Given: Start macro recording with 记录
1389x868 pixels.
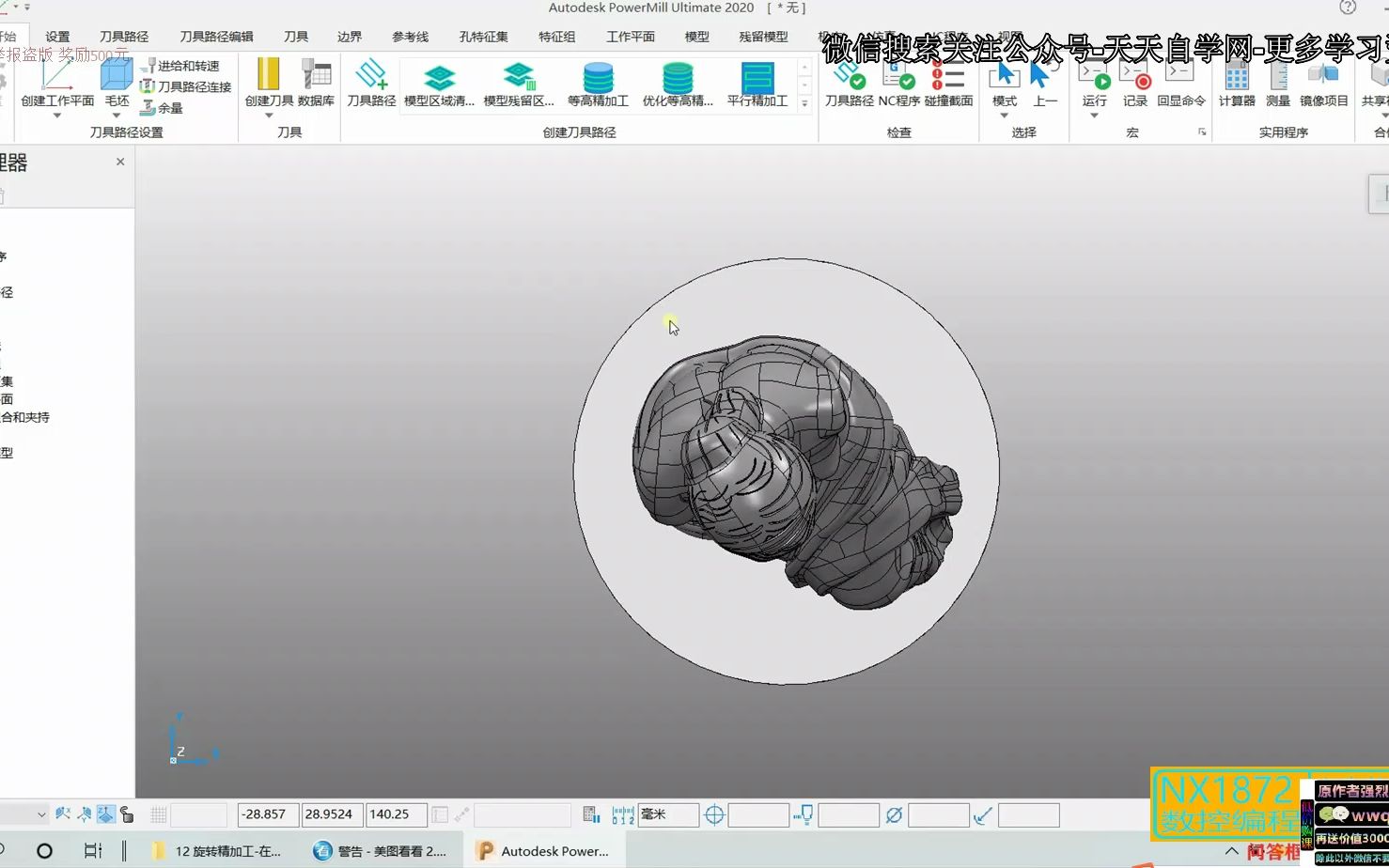Looking at the screenshot, I should click(1135, 83).
